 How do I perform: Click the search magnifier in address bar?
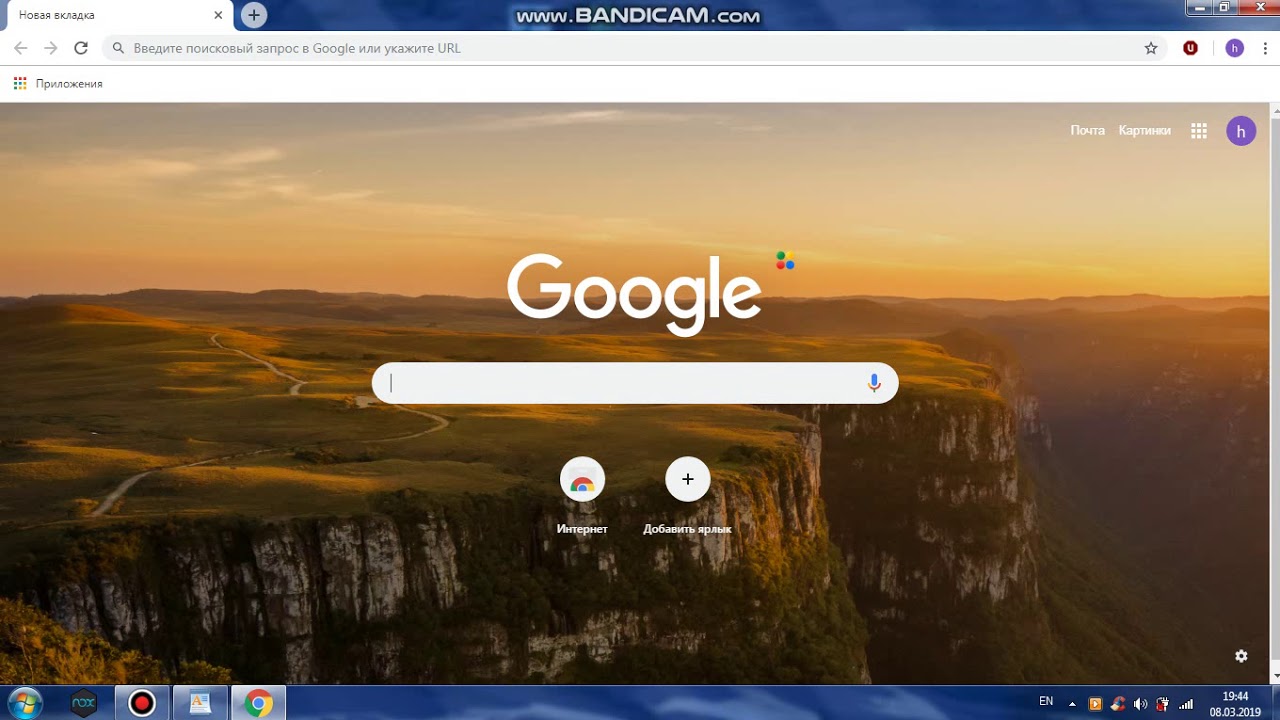[118, 48]
